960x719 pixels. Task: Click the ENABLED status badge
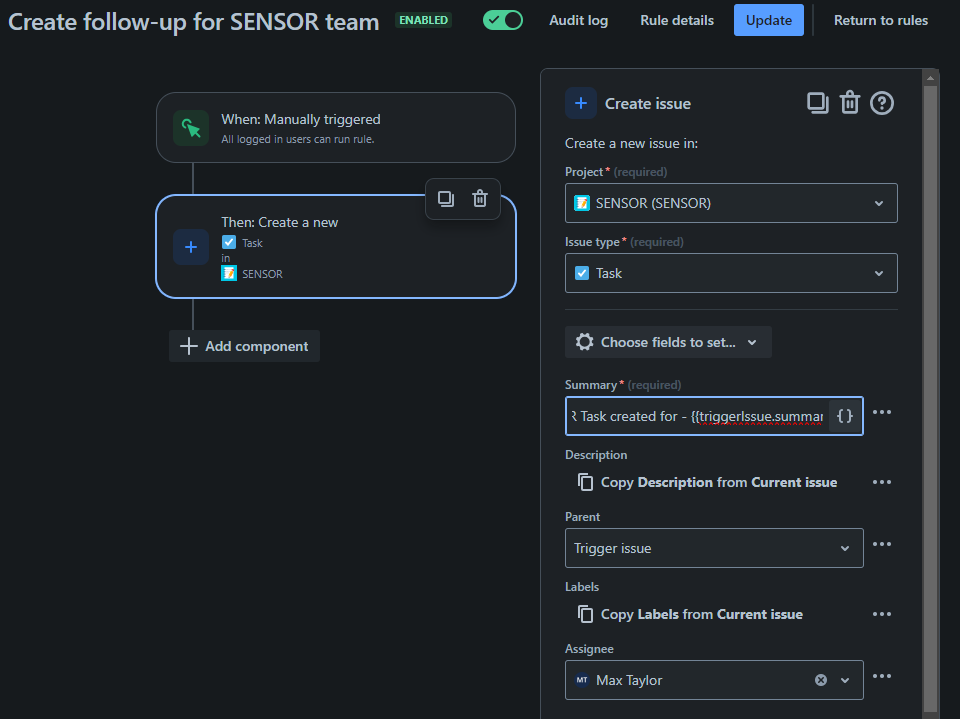point(424,20)
